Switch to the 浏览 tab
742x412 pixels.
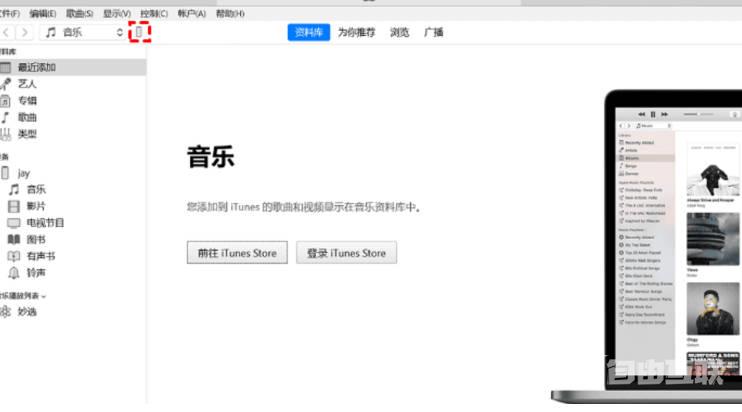click(399, 32)
